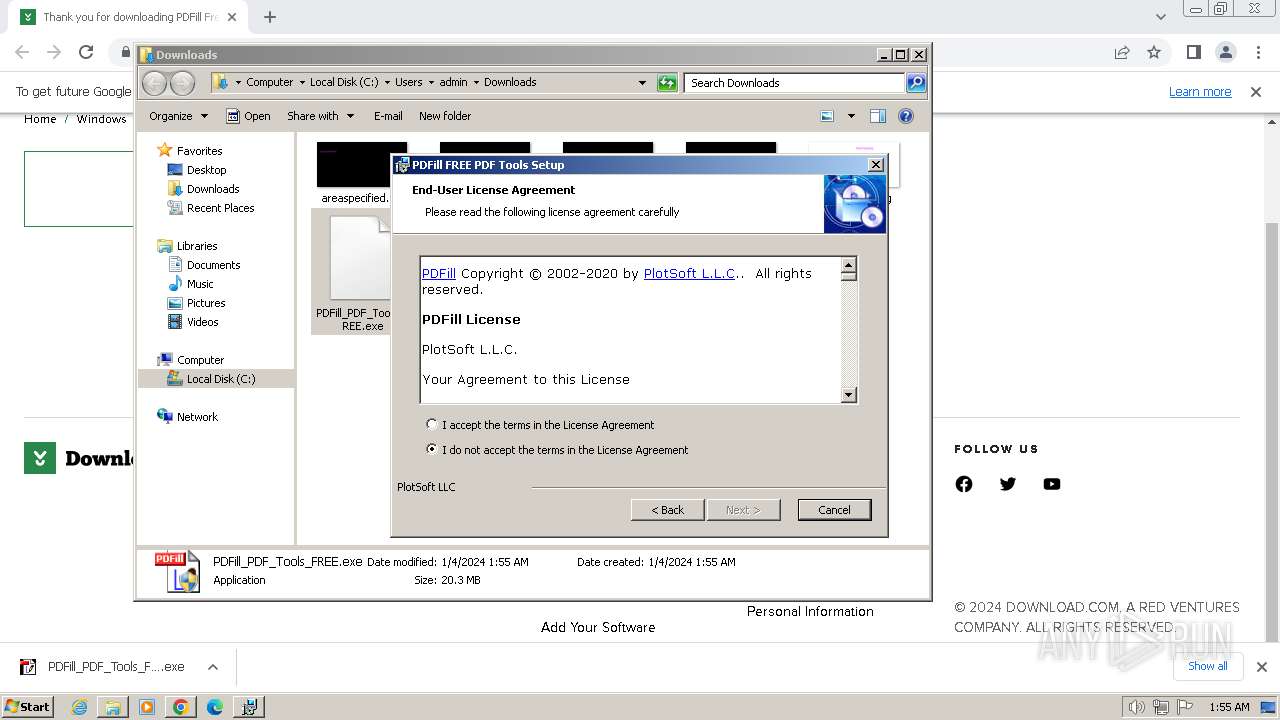Open Internet Explorer from taskbar
Image resolution: width=1280 pixels, height=720 pixels.
[x=79, y=707]
